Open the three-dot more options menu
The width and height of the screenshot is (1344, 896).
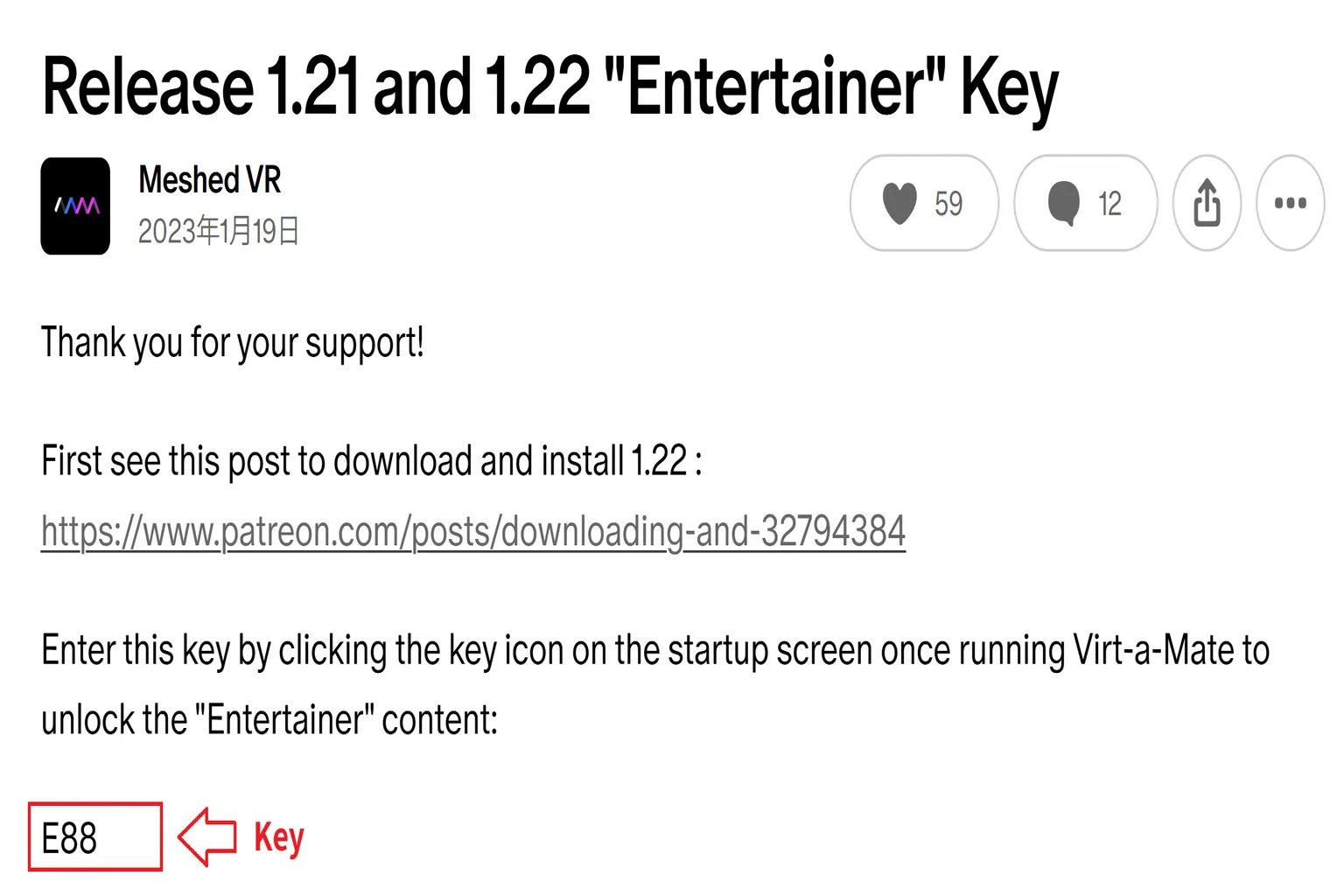click(1291, 203)
